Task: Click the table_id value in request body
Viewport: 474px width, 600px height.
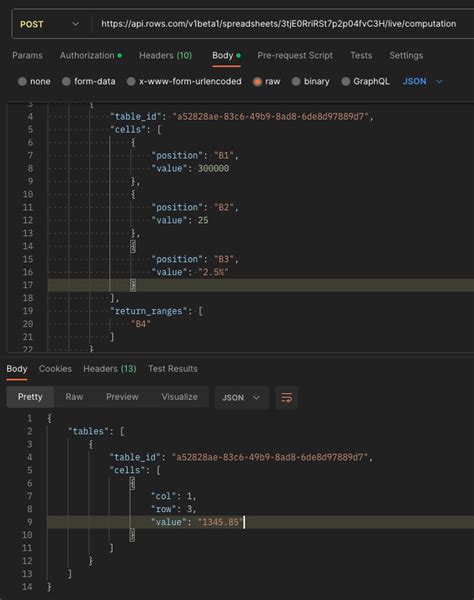Action: pyautogui.click(x=270, y=116)
